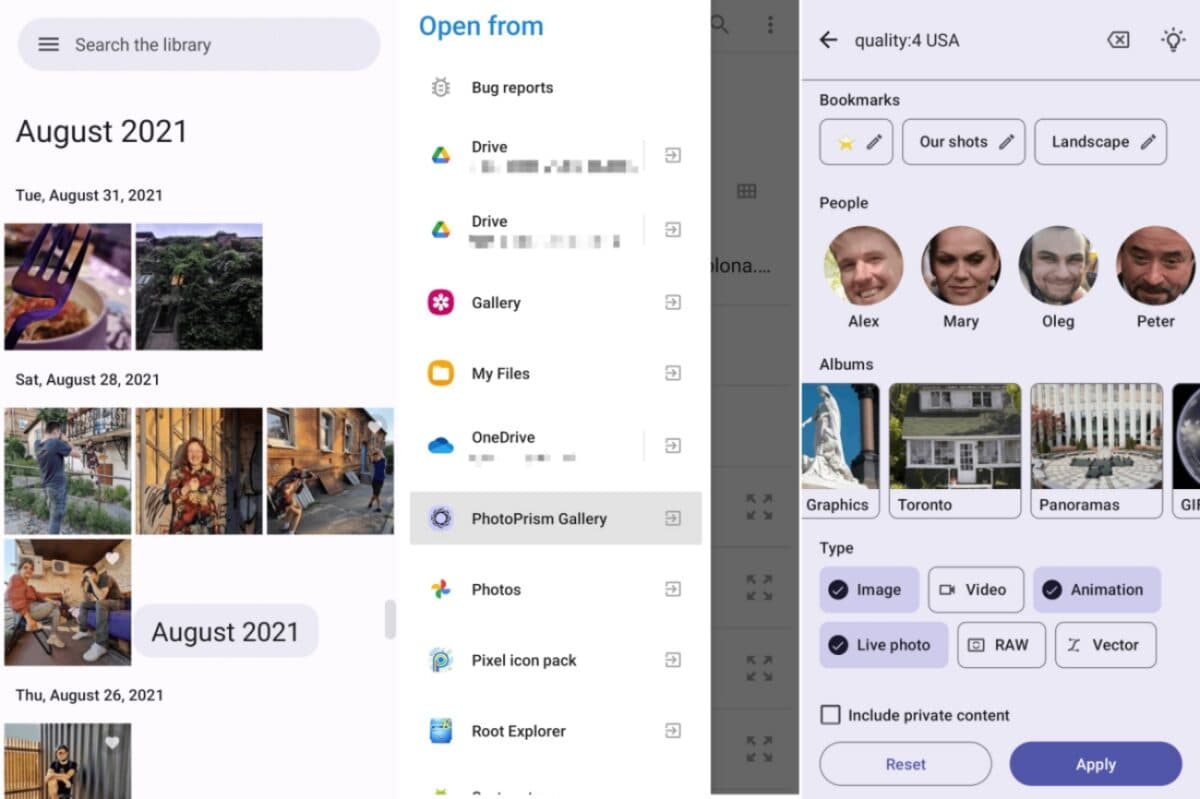Click the OneDrive cloud icon
The image size is (1200, 799).
click(440, 445)
